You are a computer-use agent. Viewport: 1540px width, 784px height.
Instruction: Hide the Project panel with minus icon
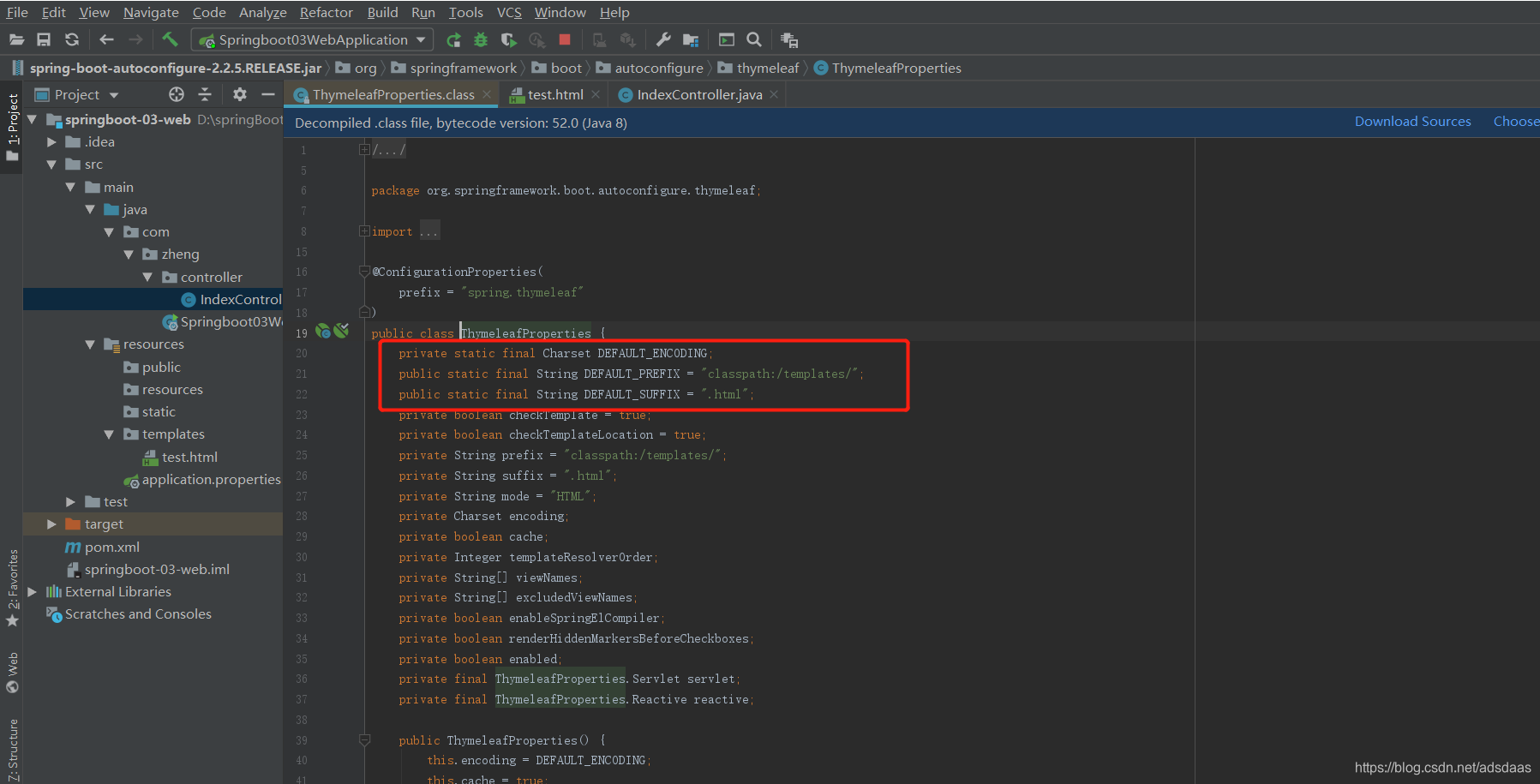point(268,94)
